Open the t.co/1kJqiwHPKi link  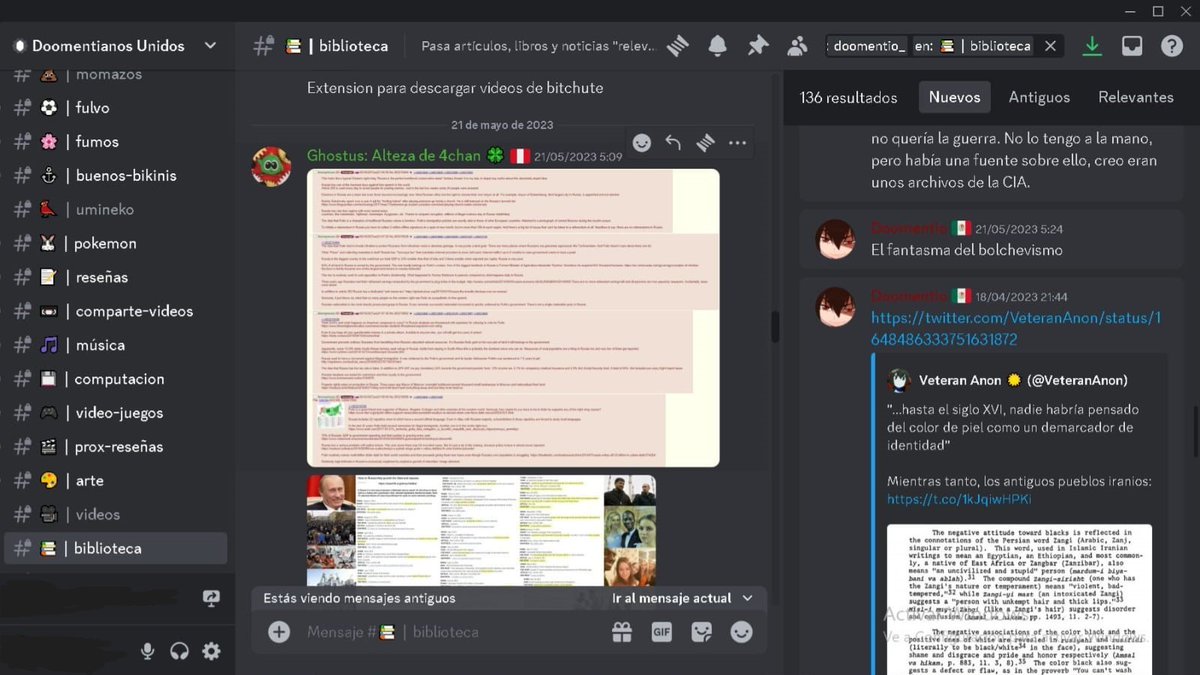959,499
